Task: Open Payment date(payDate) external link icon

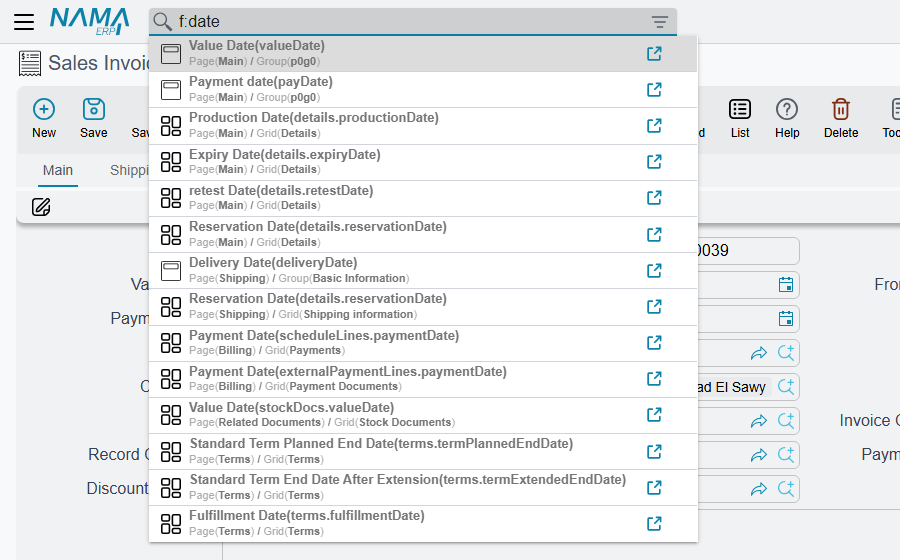Action: tap(654, 90)
